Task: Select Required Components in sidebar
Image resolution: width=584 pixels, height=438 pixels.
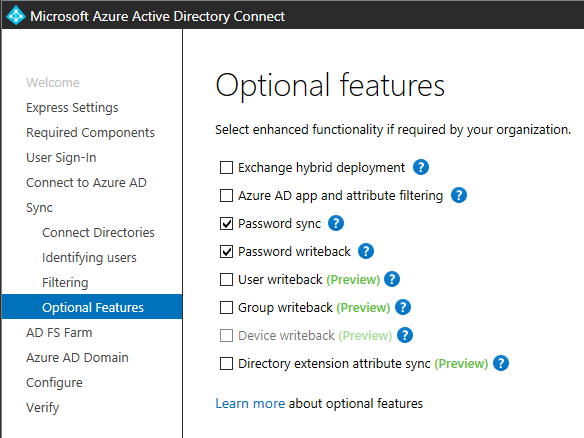Action: click(91, 133)
